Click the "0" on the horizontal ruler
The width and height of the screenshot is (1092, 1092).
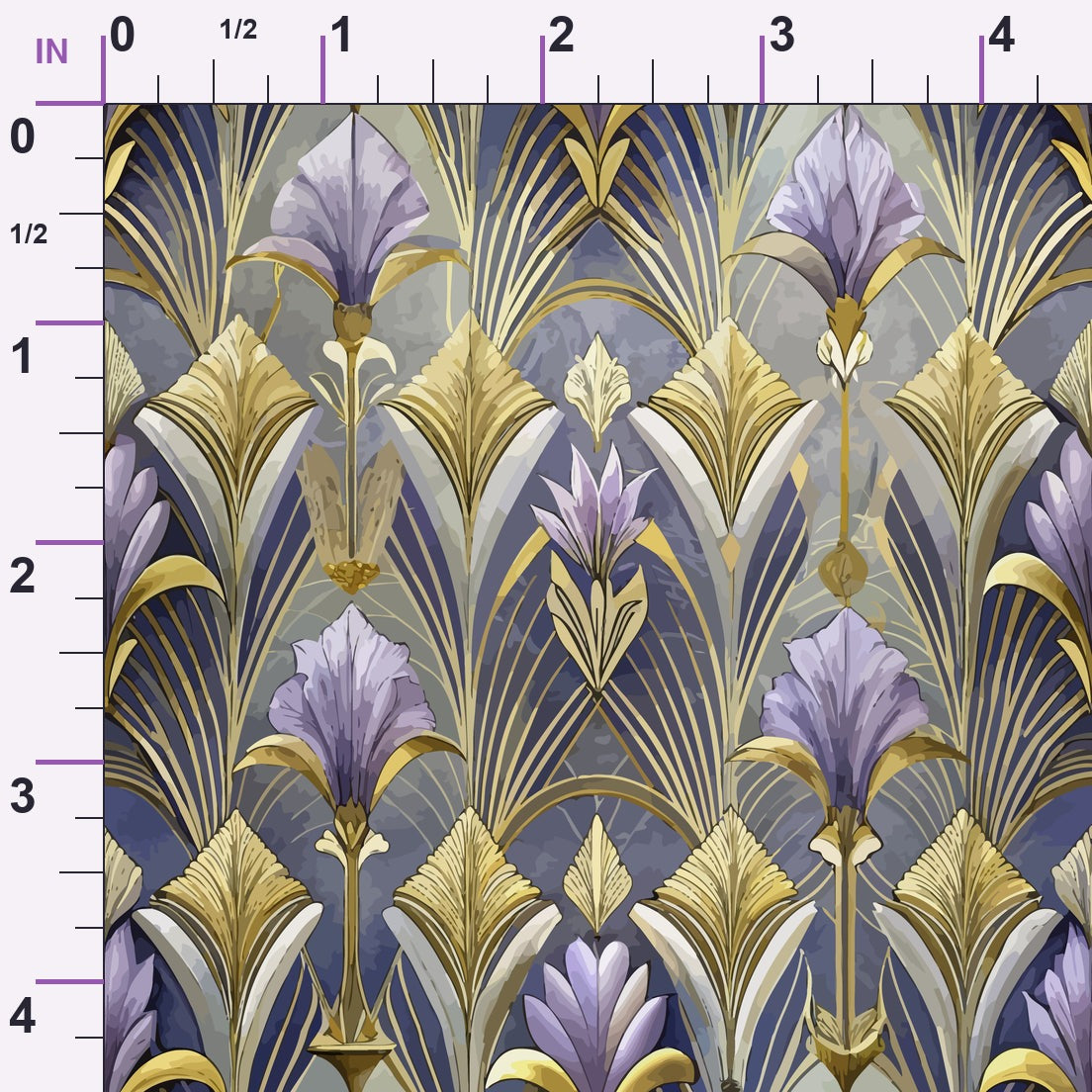122,35
